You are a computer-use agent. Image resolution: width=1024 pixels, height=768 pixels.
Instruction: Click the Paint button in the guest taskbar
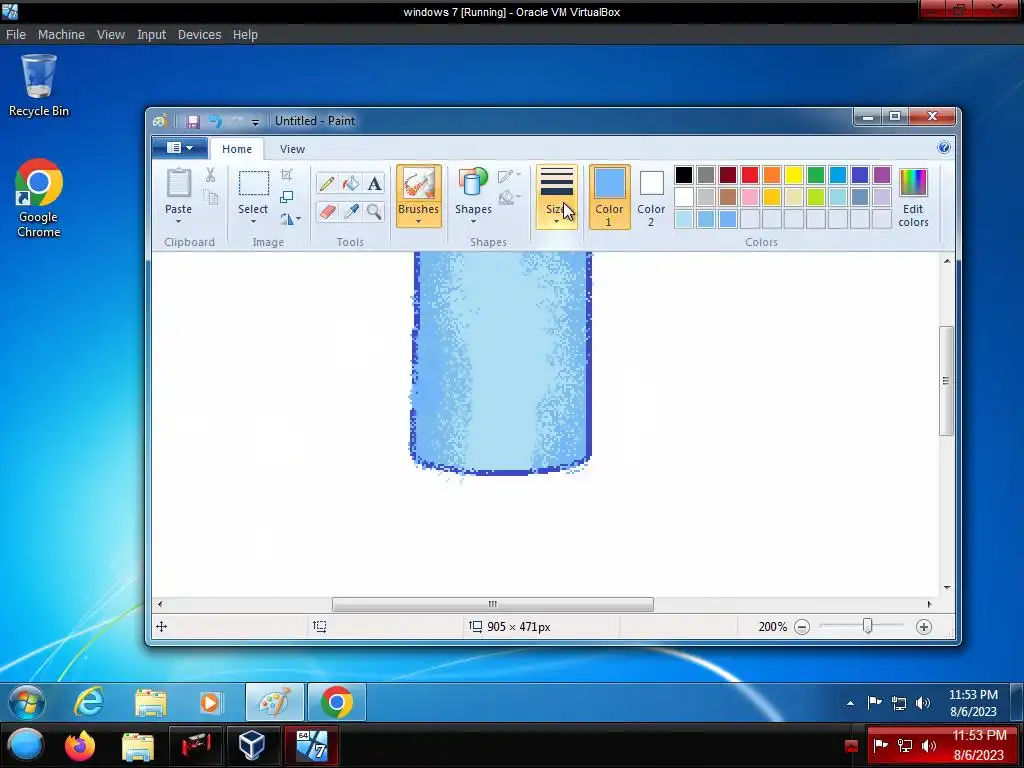click(275, 702)
